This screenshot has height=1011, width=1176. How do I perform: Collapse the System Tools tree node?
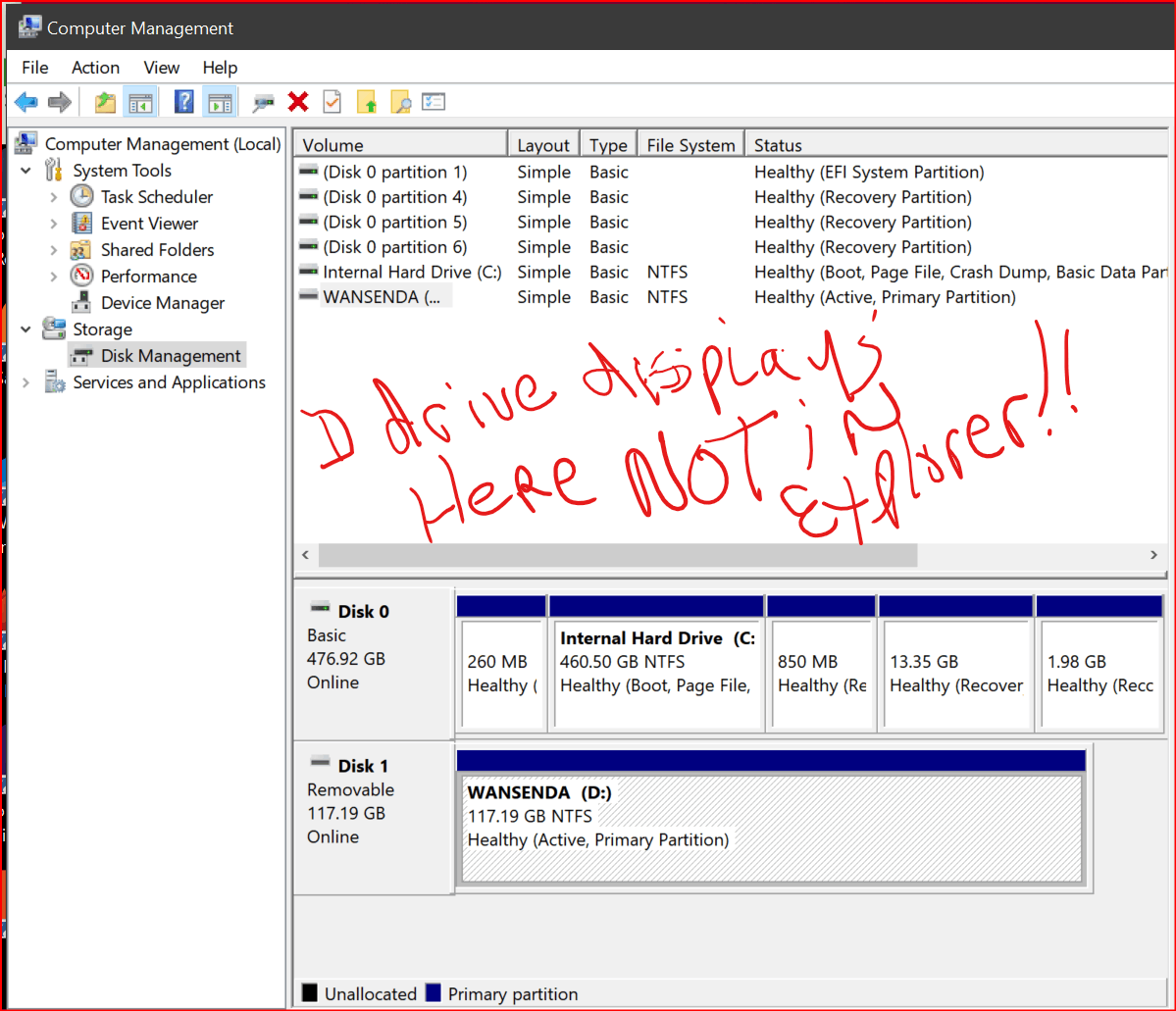tap(26, 171)
